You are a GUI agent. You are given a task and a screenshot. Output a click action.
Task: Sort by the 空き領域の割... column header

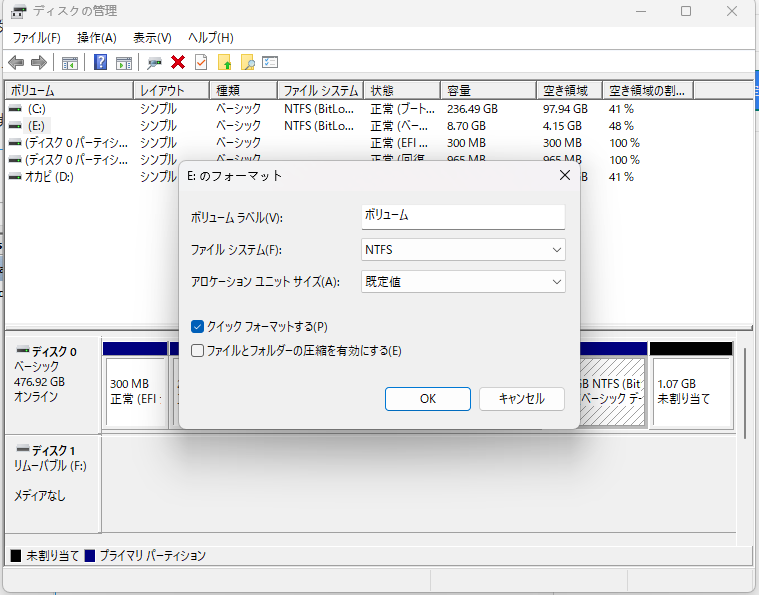pos(648,91)
